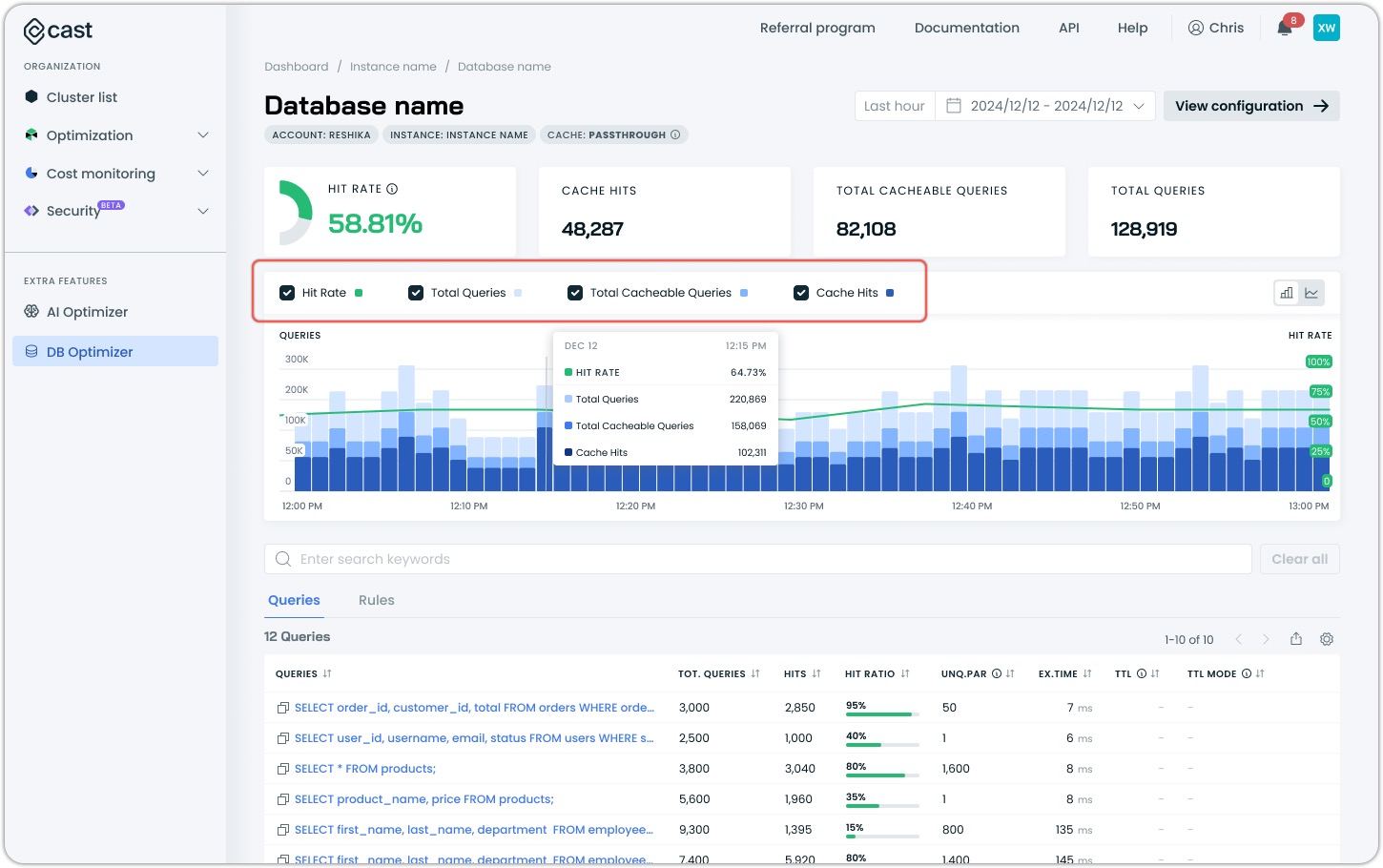
Task: Click the Cast logo
Action: (x=58, y=31)
